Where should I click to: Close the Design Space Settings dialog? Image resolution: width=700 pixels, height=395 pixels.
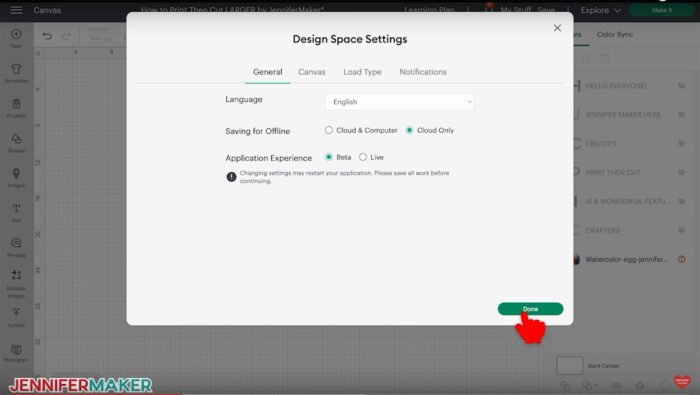click(557, 28)
